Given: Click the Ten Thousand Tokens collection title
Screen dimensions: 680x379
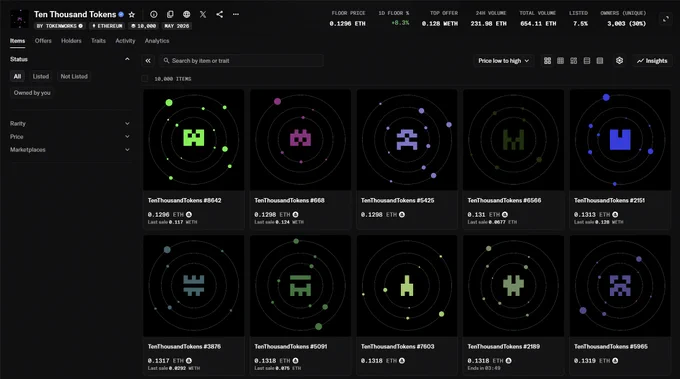Looking at the screenshot, I should (75, 14).
